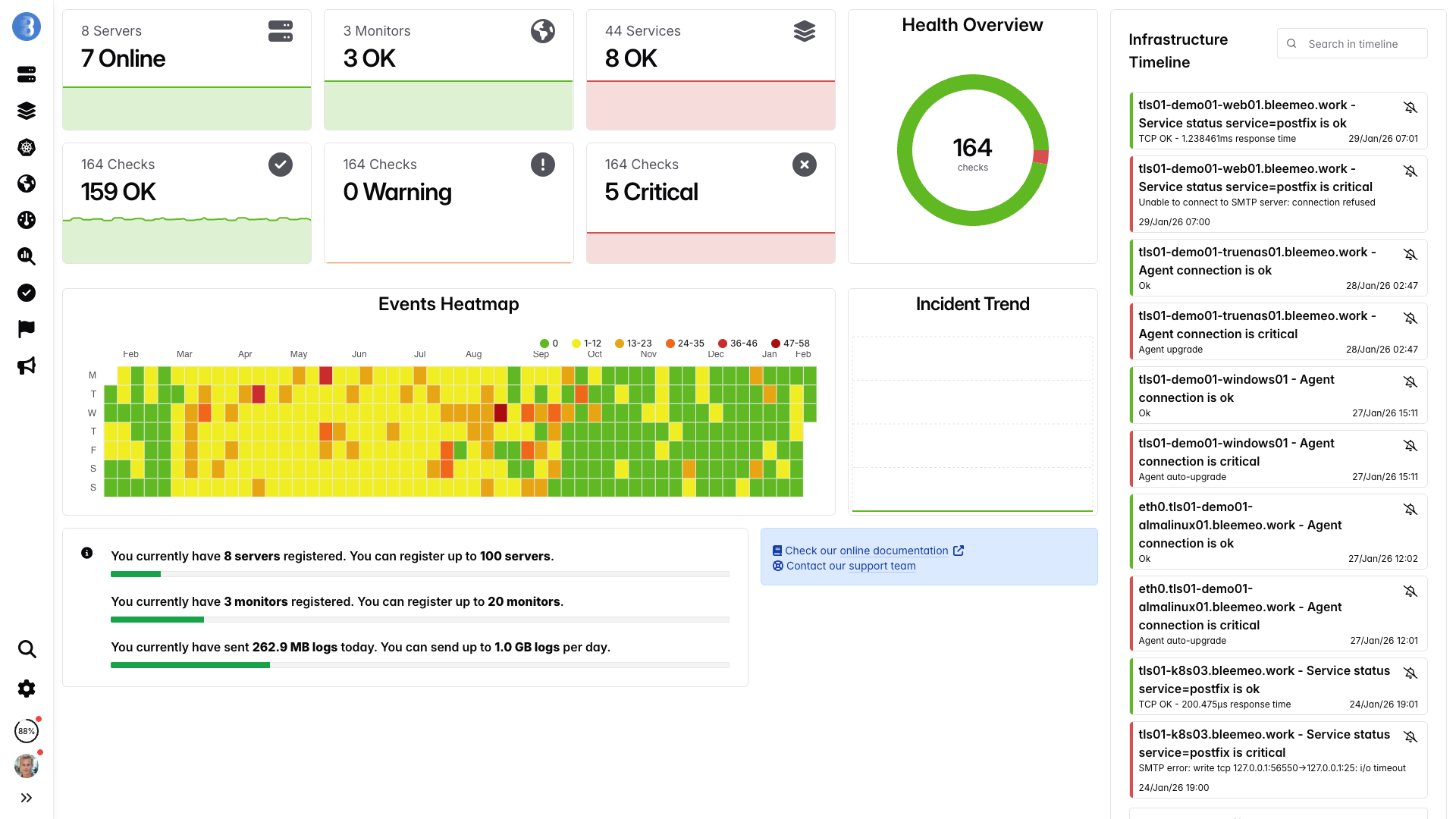
Task: Open the log analytics magnifier icon in sidebar
Action: [27, 256]
